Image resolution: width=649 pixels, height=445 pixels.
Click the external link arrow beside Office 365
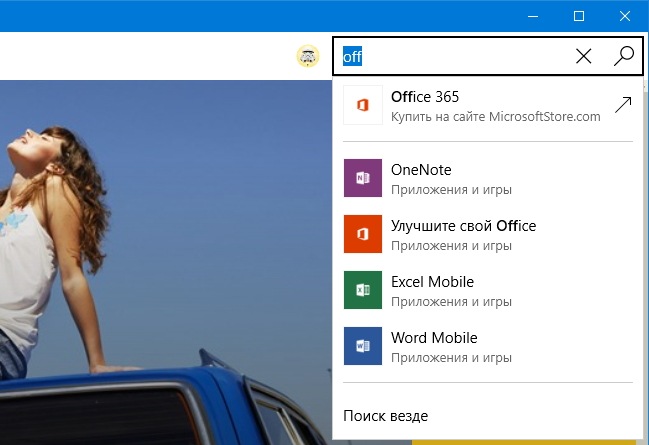pos(623,105)
